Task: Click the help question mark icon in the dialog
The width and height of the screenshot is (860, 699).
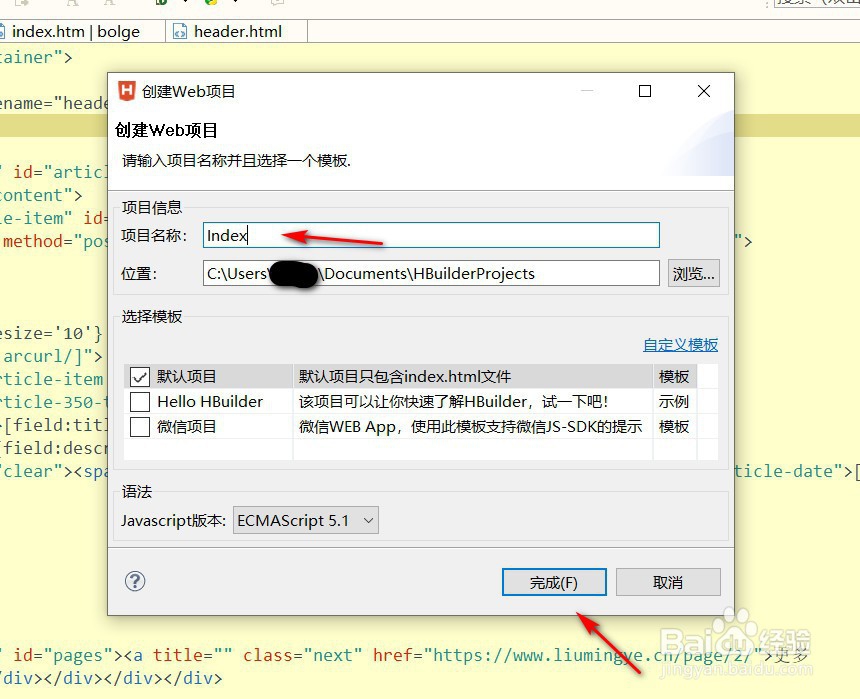Action: point(135,581)
